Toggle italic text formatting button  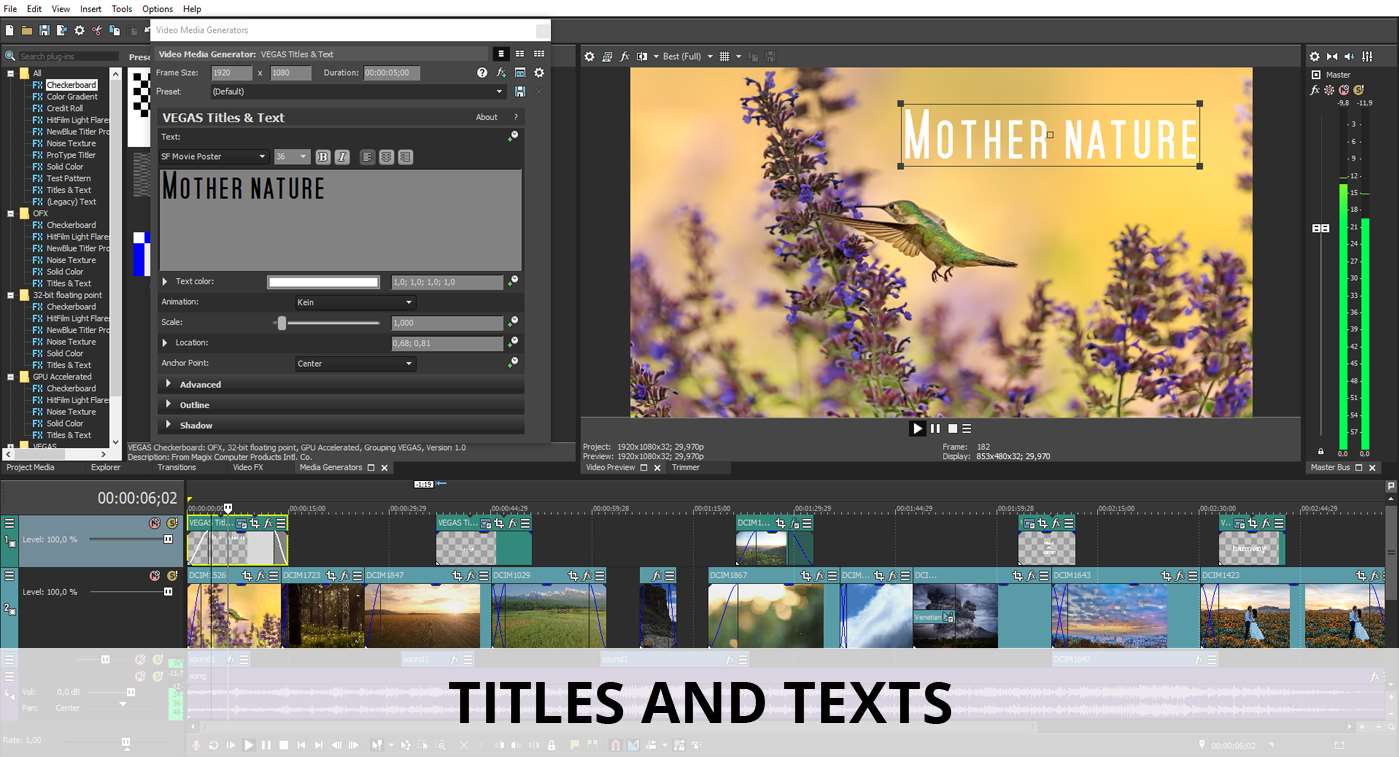(342, 157)
